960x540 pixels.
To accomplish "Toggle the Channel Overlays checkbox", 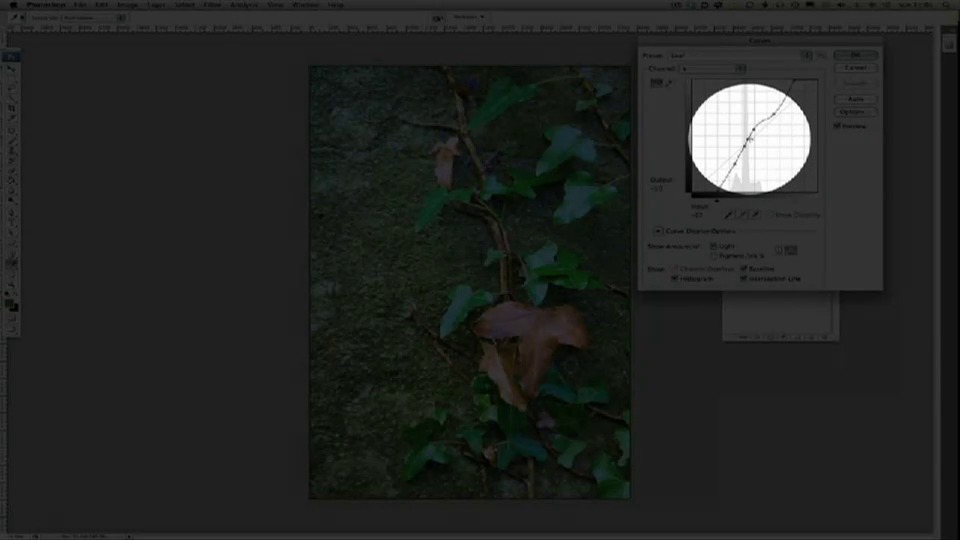I will pyautogui.click(x=675, y=268).
